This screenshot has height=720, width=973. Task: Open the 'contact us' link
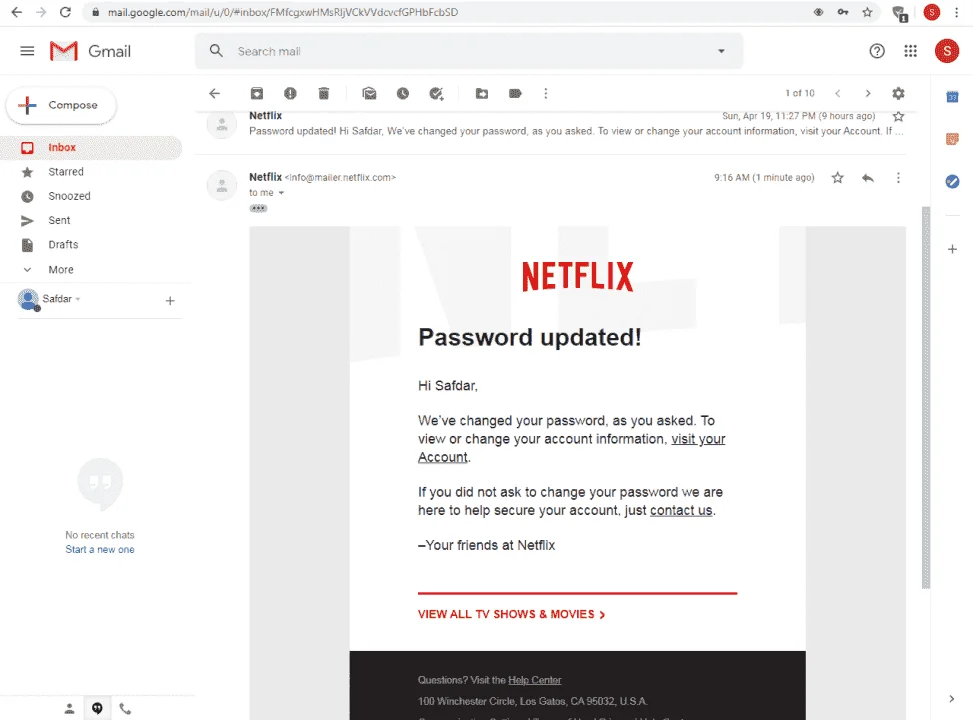tap(681, 510)
